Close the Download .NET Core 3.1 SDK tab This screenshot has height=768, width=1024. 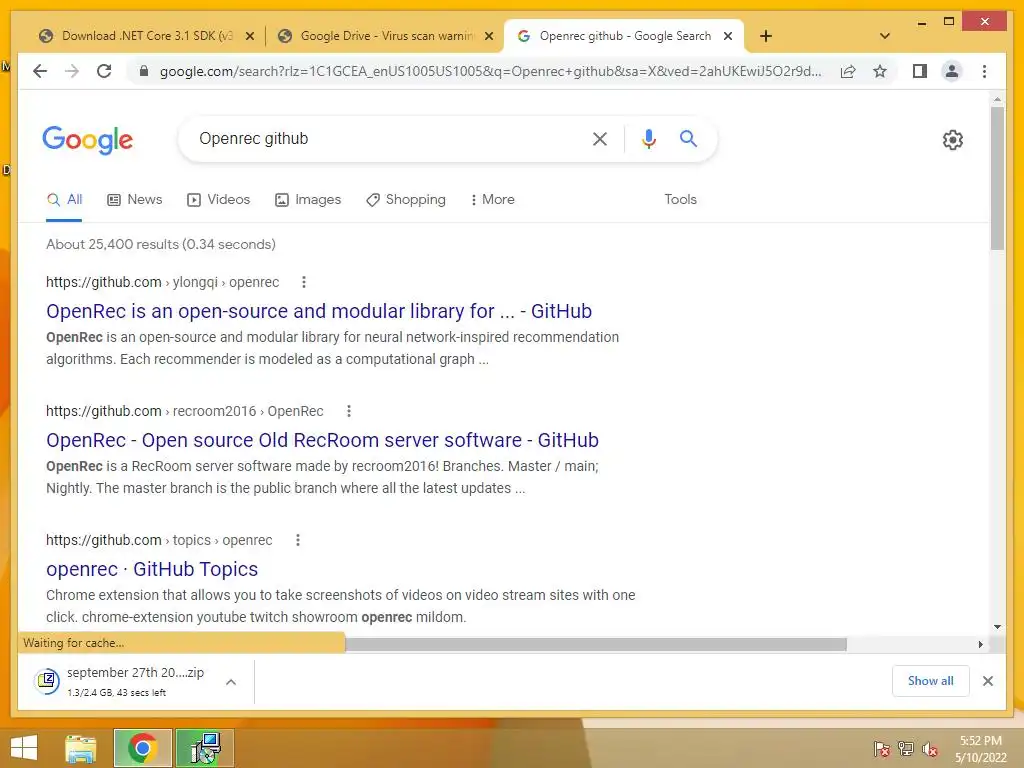[249, 36]
